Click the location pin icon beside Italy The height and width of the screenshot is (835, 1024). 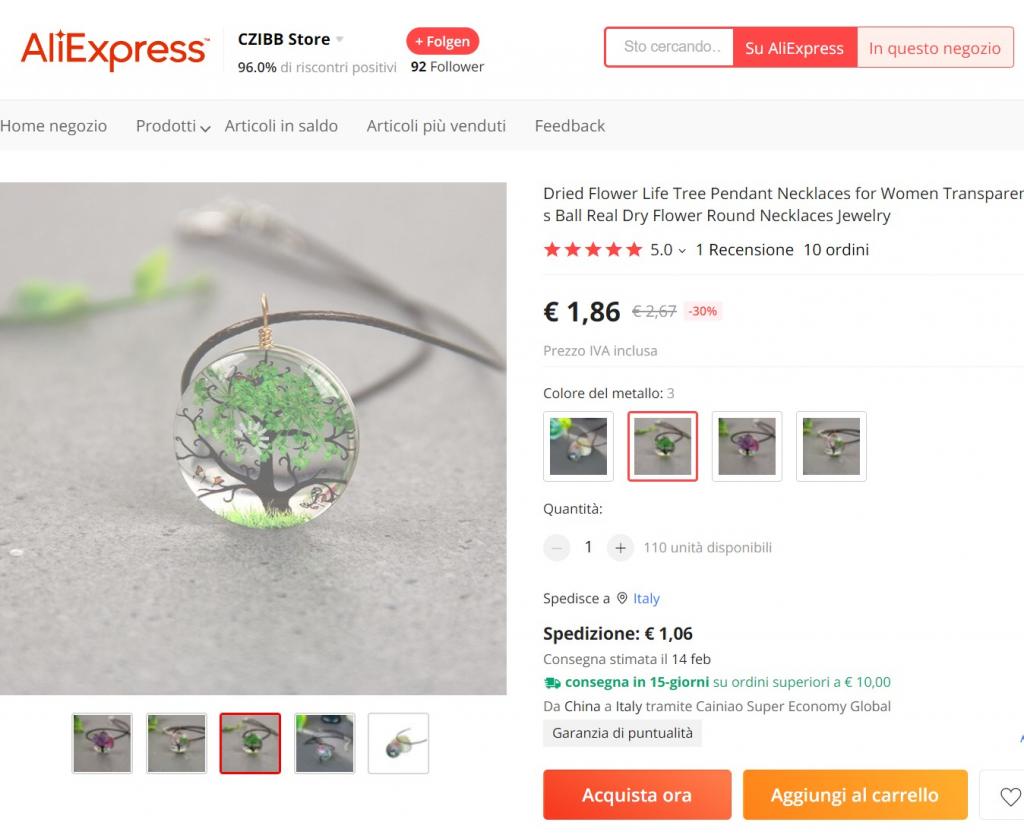pyautogui.click(x=622, y=598)
